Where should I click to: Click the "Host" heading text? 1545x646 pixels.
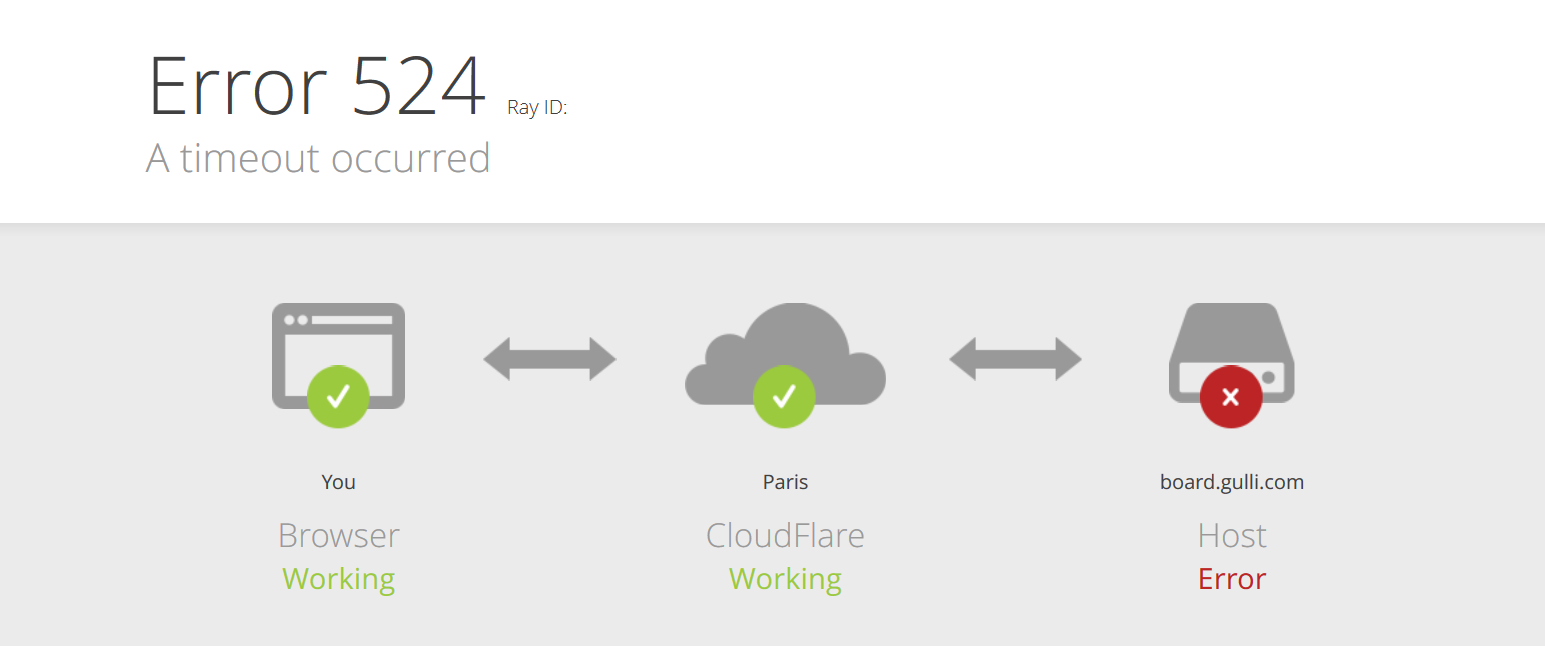tap(1232, 535)
